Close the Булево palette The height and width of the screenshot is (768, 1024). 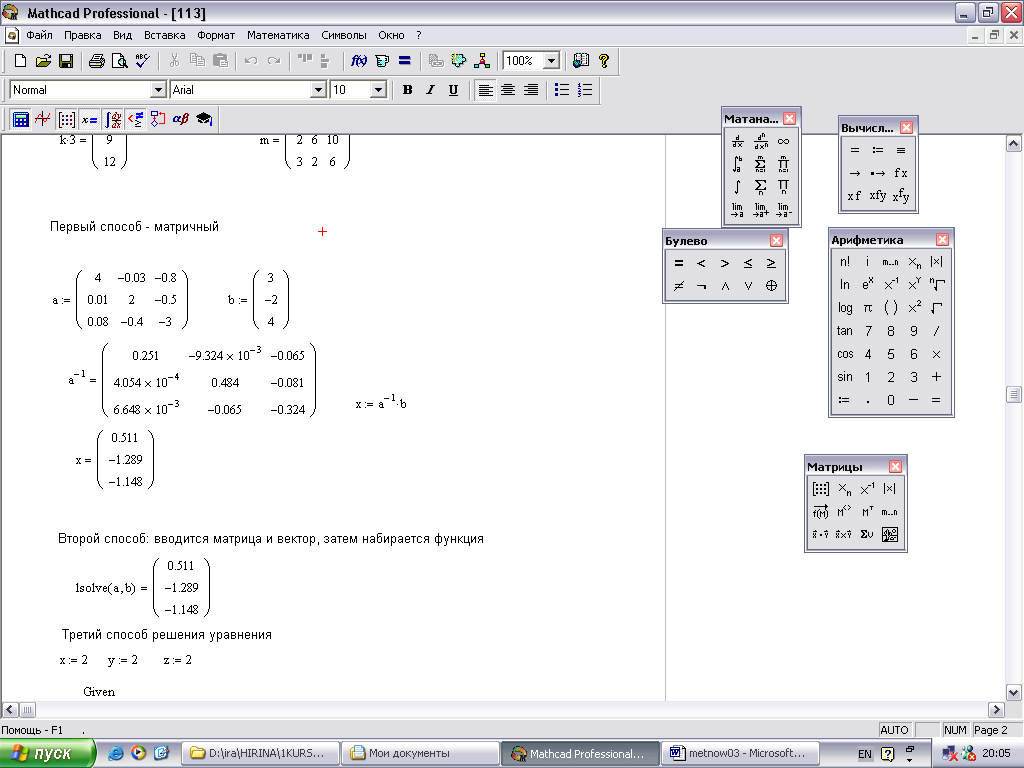click(x=776, y=240)
